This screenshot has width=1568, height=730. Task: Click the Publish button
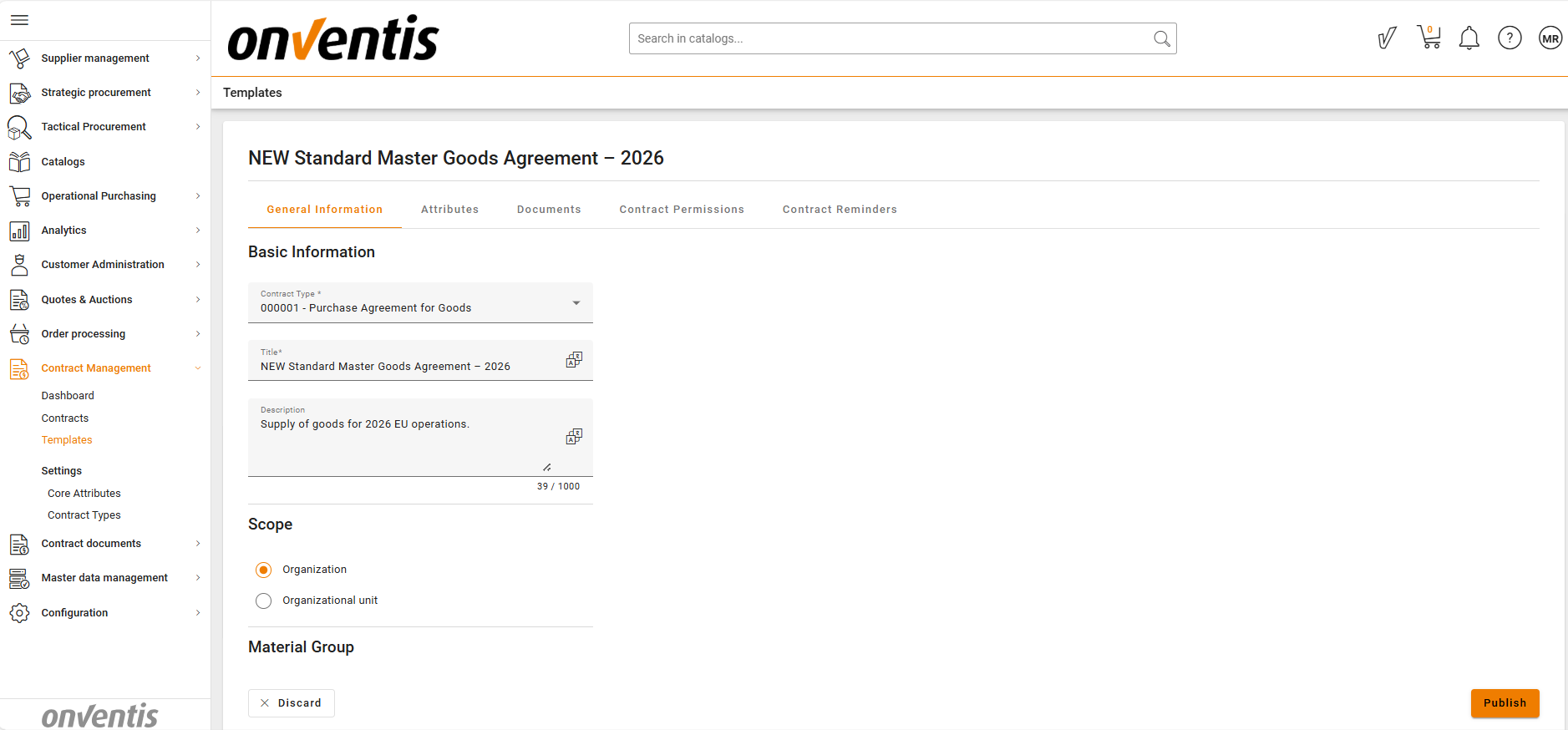click(1504, 703)
